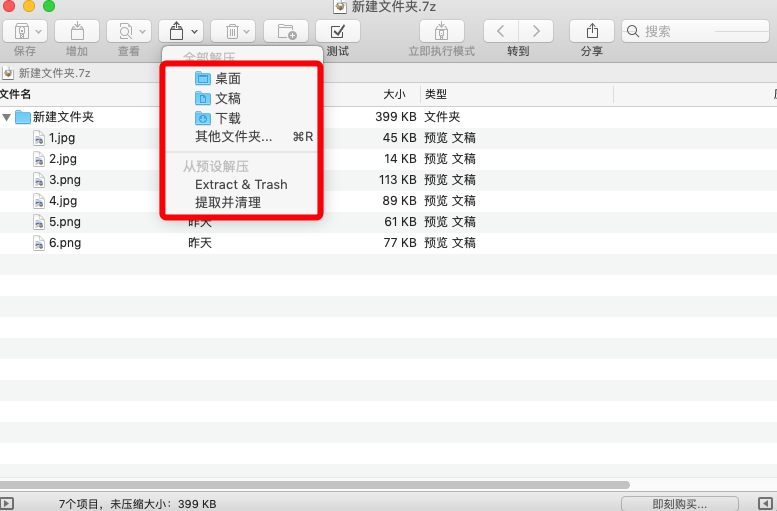Click the 399 KB size cell
The image size is (777, 511).
click(395, 117)
